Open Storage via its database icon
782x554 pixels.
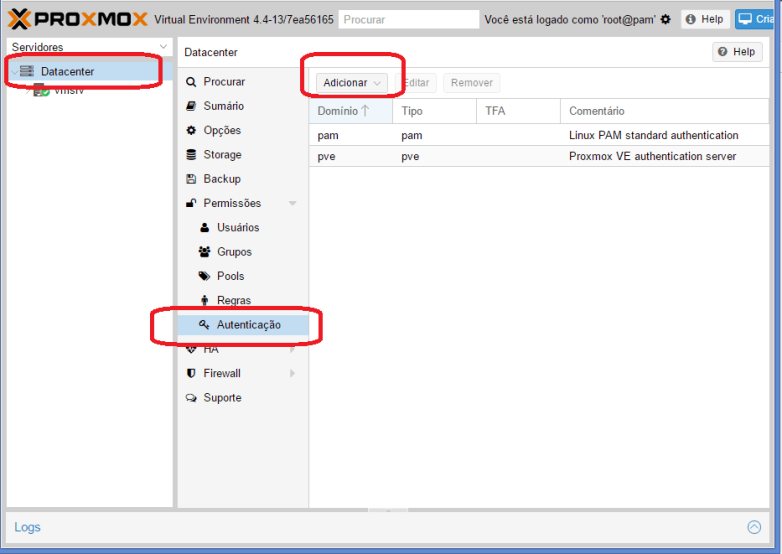(191, 155)
